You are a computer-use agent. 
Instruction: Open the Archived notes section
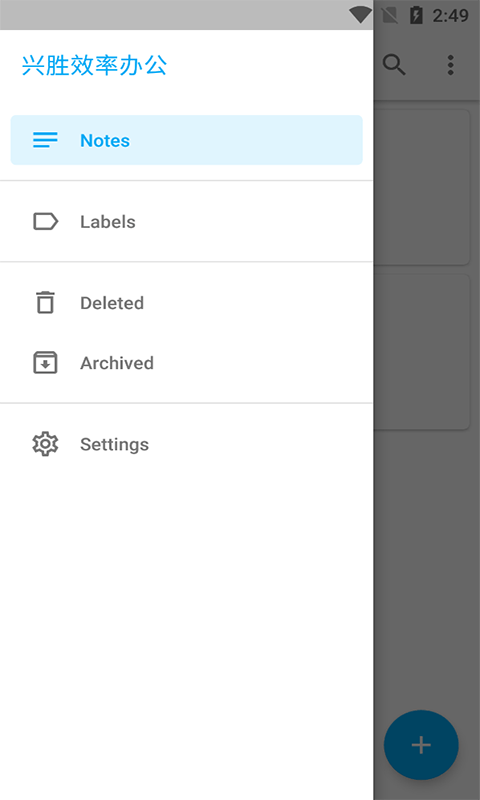[x=187, y=363]
